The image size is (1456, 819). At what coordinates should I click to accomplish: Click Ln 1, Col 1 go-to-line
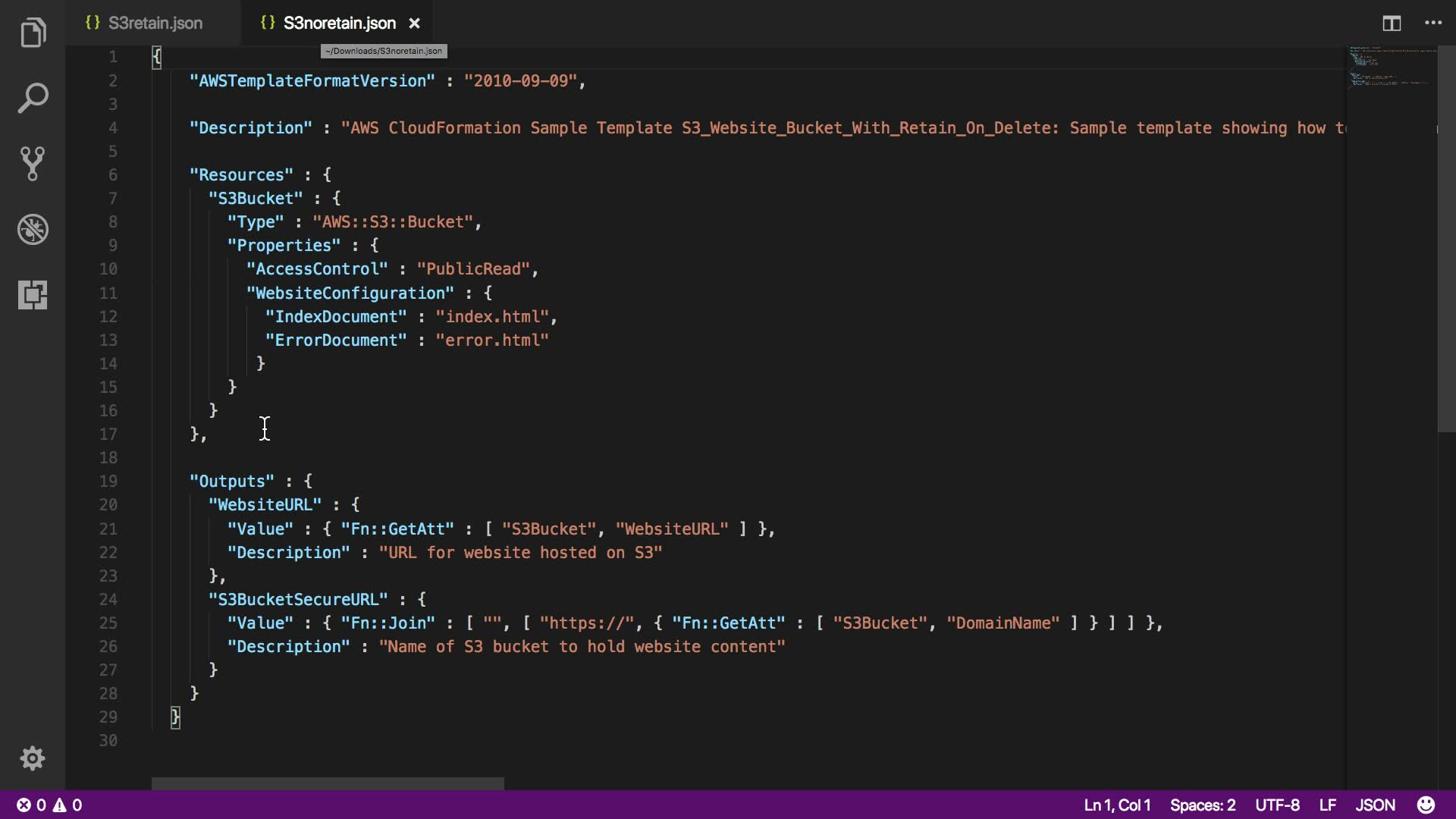pyautogui.click(x=1117, y=805)
